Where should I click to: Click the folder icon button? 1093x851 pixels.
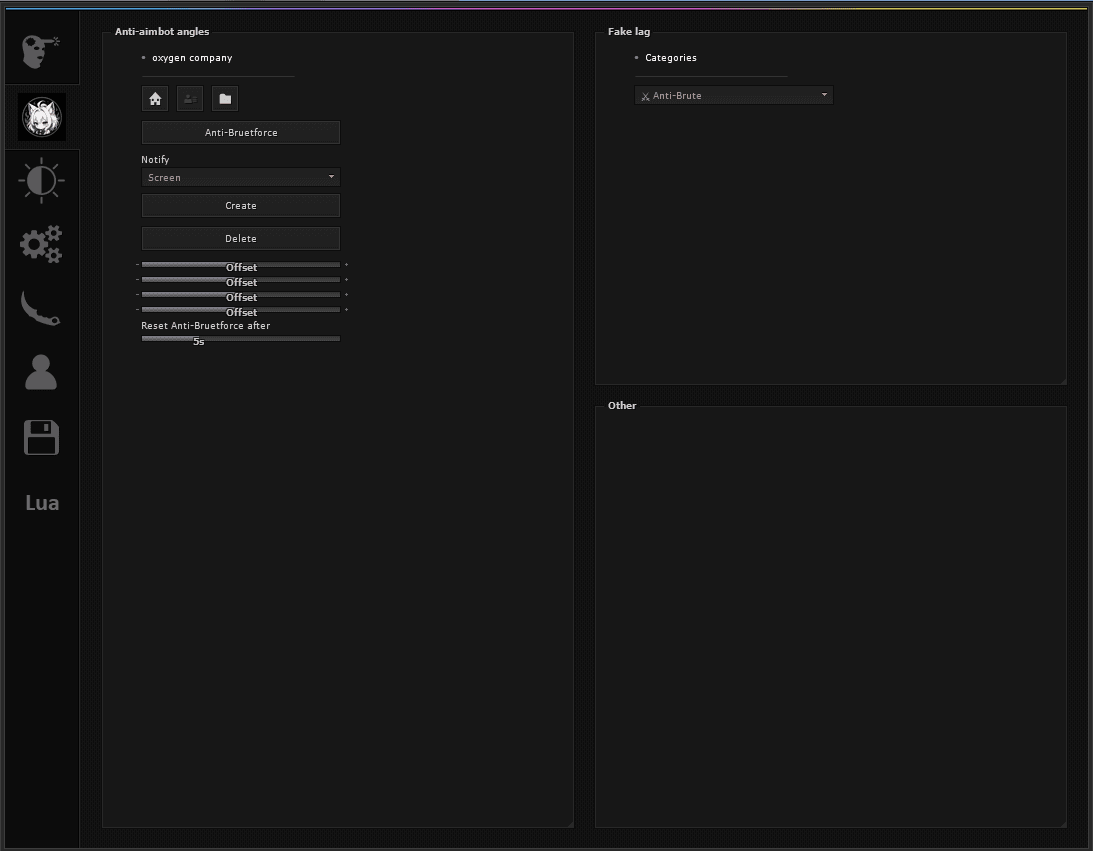(x=224, y=98)
